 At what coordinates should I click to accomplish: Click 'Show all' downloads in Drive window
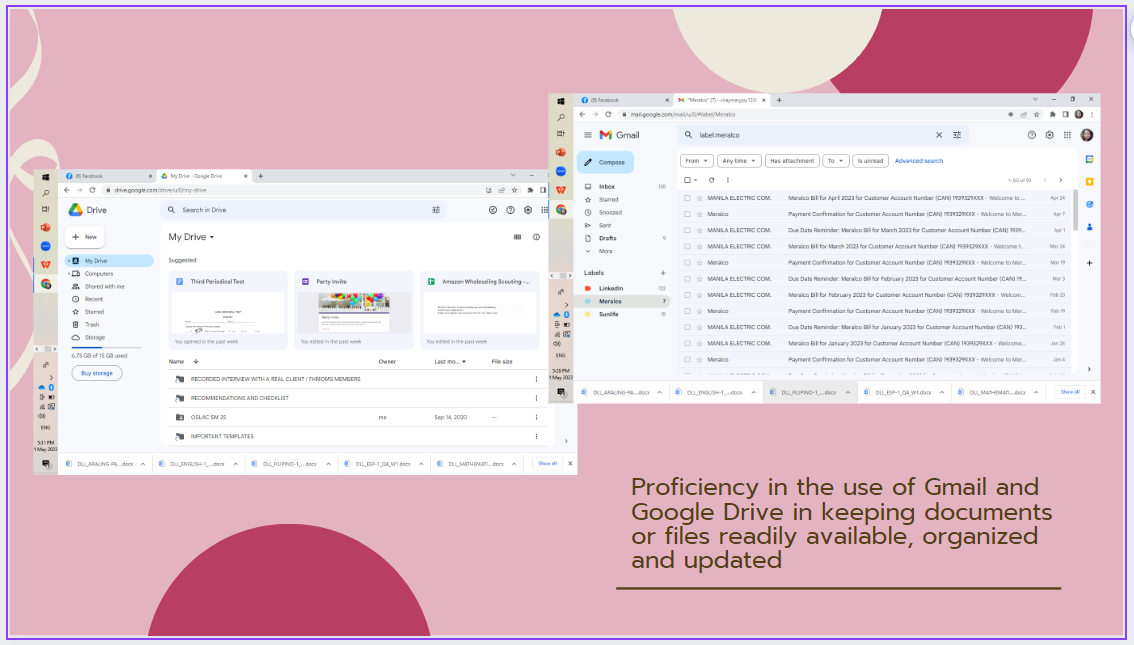coord(547,464)
